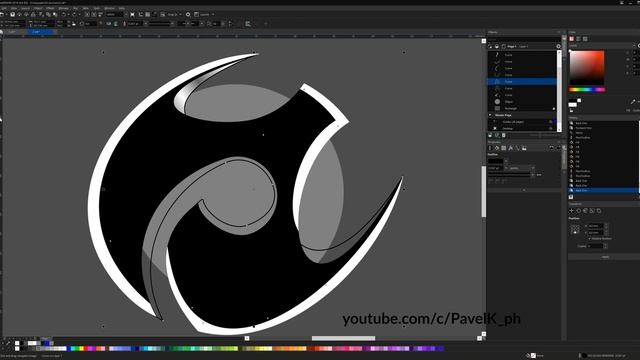Image resolution: width=640 pixels, height=360 pixels.
Task: Click the Publish to PDF icon
Action: [100, 14]
